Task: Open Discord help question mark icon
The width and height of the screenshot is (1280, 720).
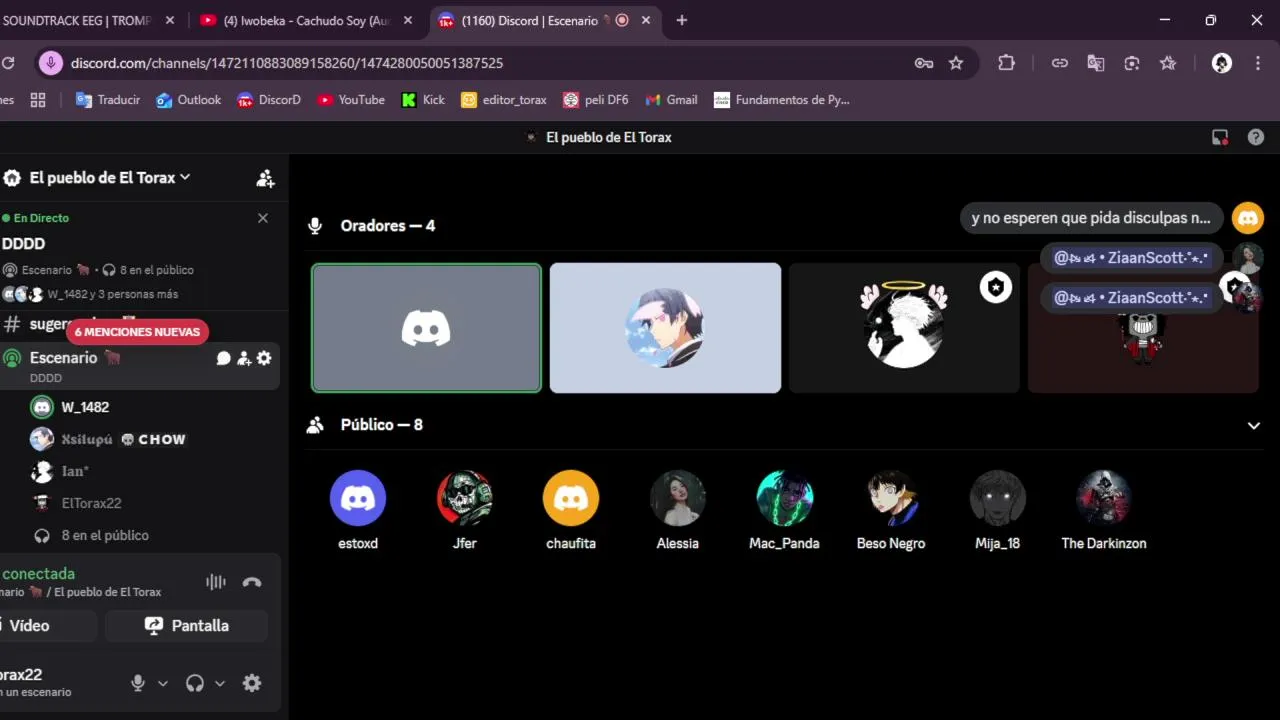Action: click(1256, 137)
